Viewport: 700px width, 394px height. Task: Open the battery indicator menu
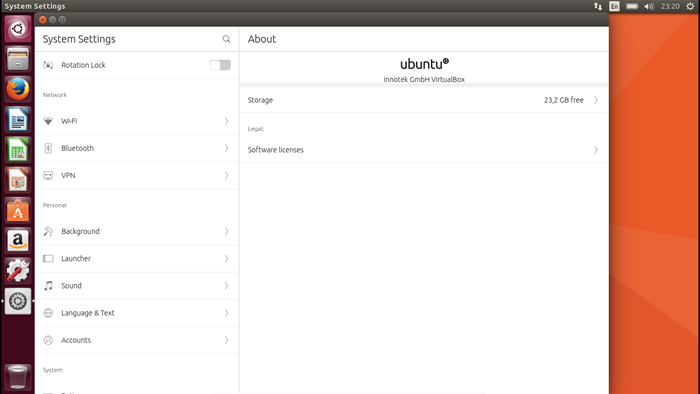[632, 6]
